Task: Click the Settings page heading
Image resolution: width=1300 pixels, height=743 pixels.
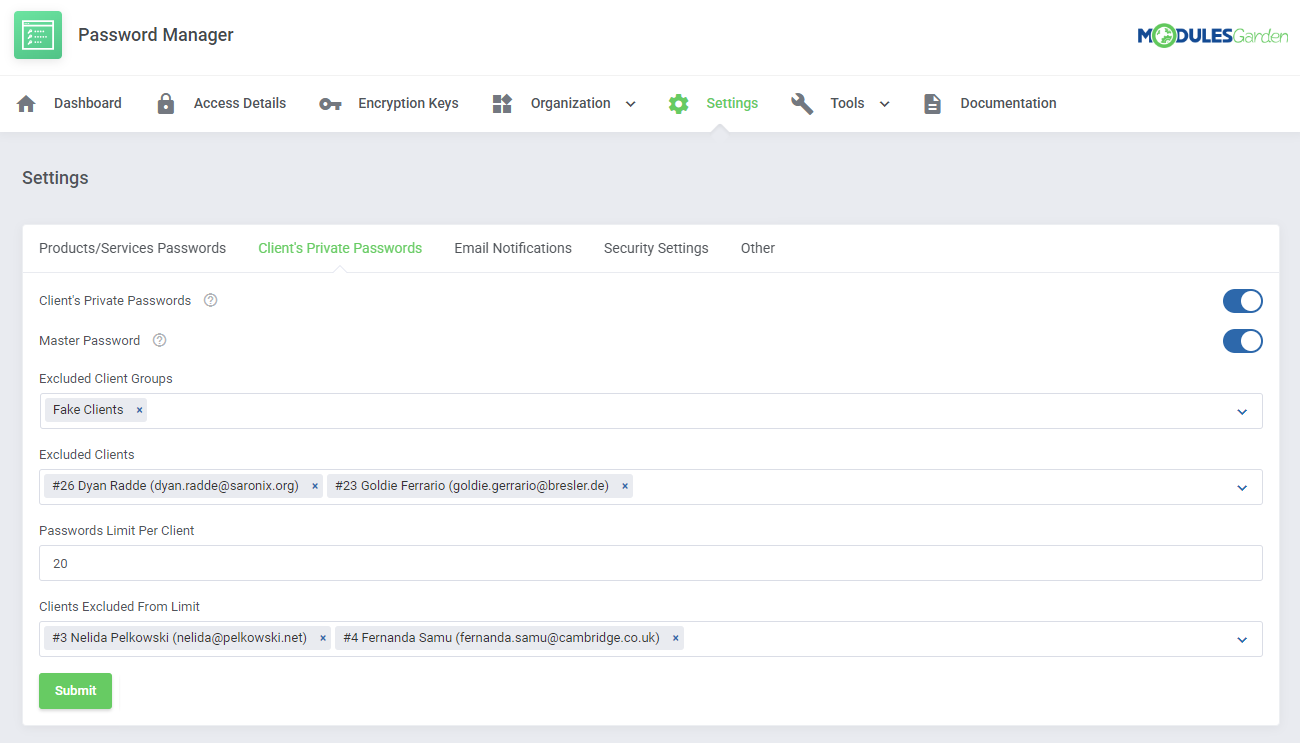Action: tap(55, 178)
